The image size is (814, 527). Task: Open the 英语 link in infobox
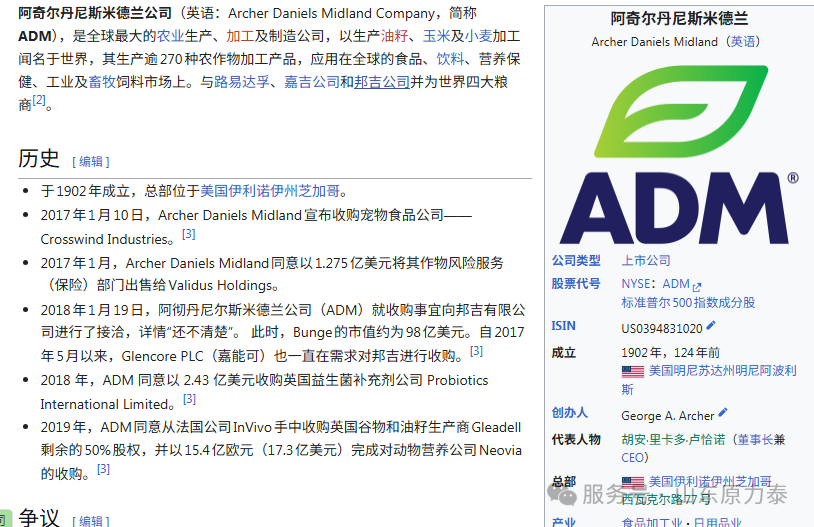[743, 42]
